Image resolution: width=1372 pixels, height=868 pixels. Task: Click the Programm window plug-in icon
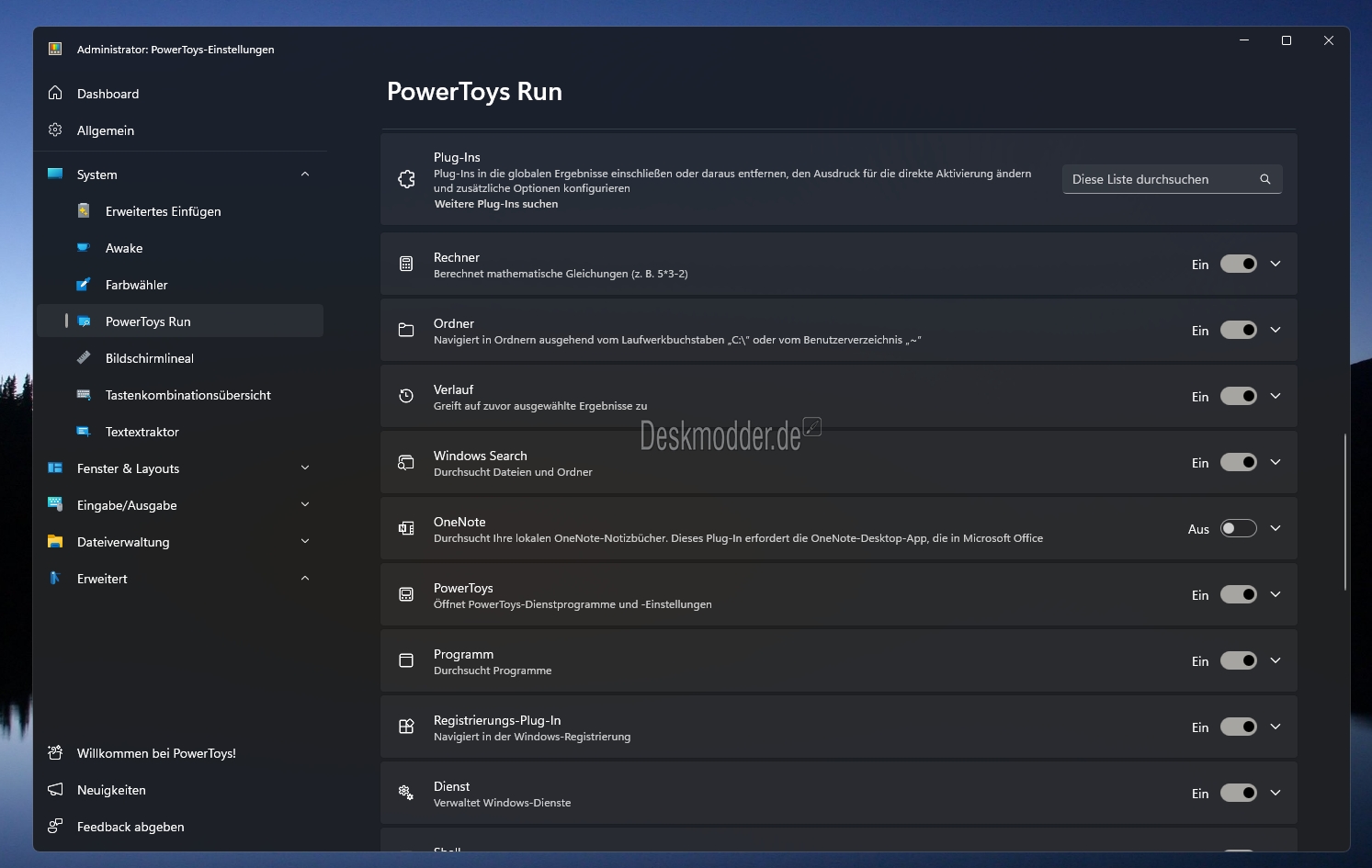[406, 660]
